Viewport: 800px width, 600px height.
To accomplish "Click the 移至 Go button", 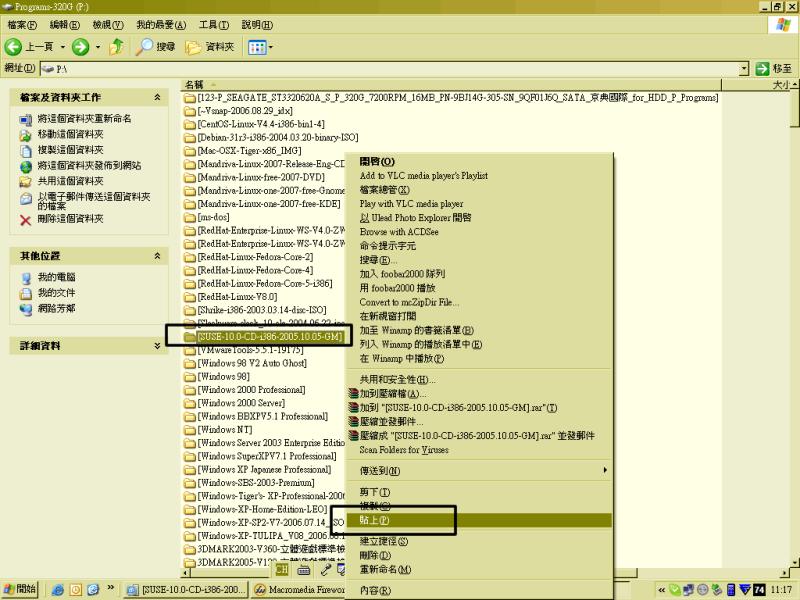I will click(773, 68).
